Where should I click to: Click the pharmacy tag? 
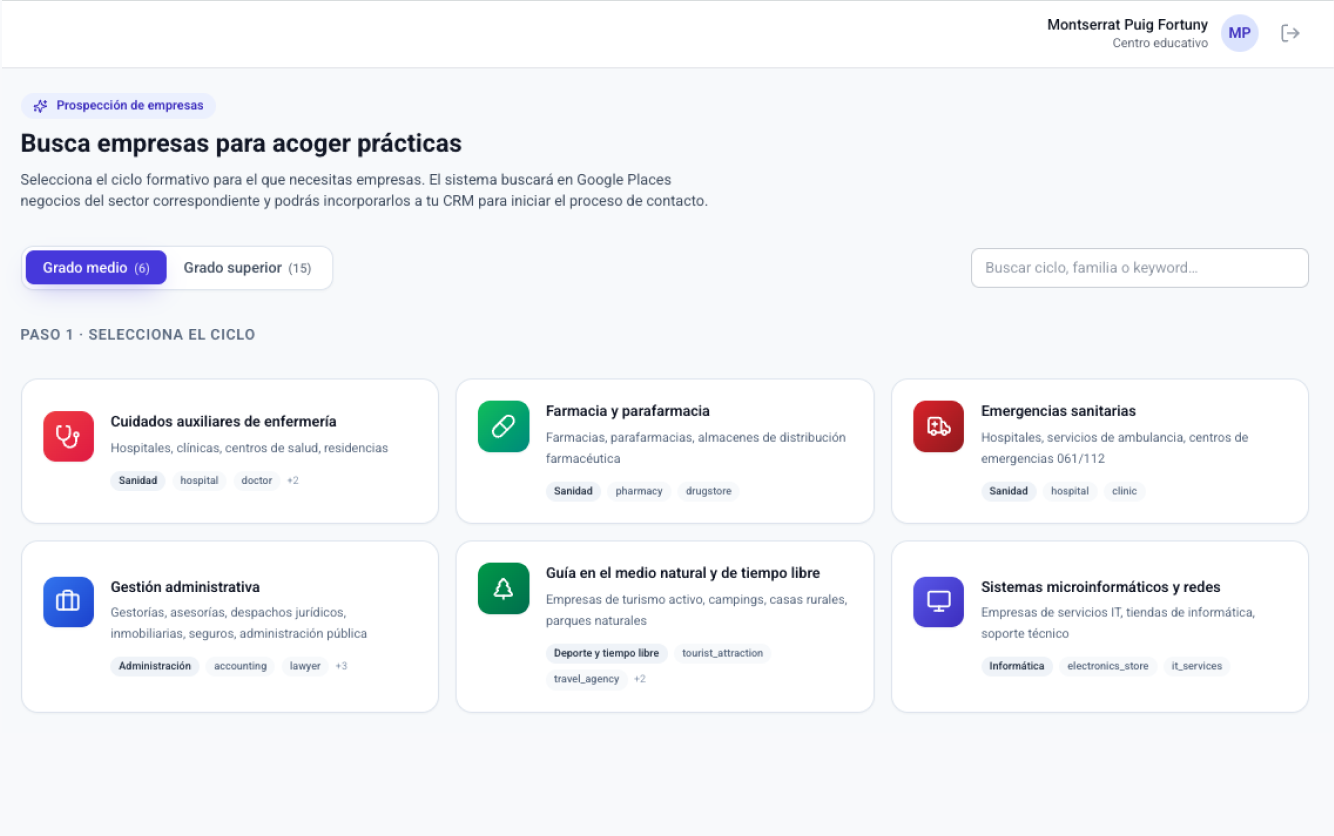(639, 491)
